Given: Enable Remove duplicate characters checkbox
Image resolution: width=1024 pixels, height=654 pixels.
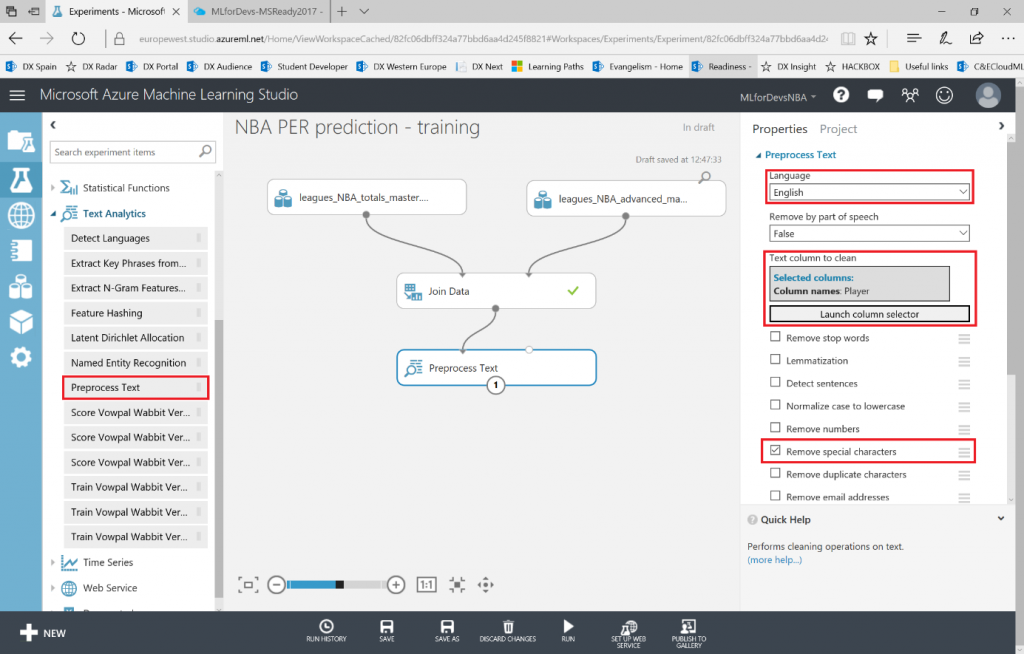Looking at the screenshot, I should pyautogui.click(x=775, y=473).
